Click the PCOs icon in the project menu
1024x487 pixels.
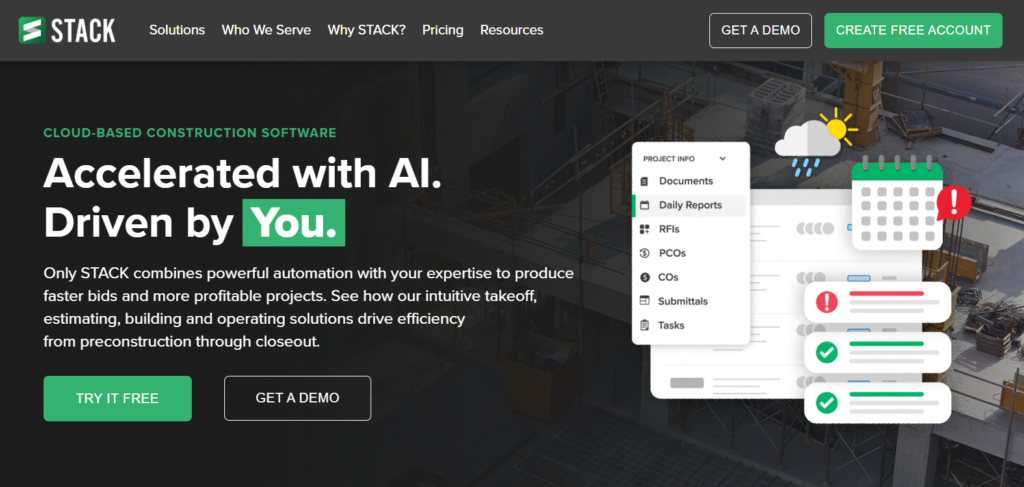pyautogui.click(x=645, y=253)
